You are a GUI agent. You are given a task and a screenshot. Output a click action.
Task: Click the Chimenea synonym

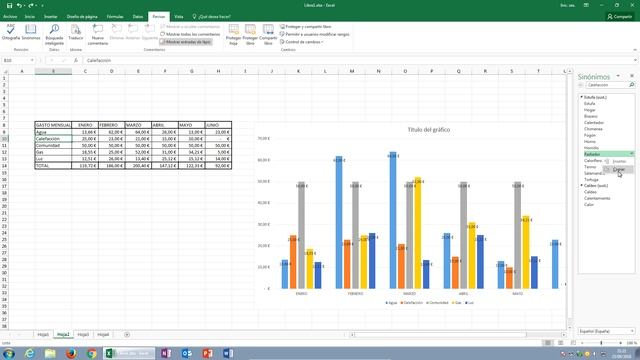593,129
